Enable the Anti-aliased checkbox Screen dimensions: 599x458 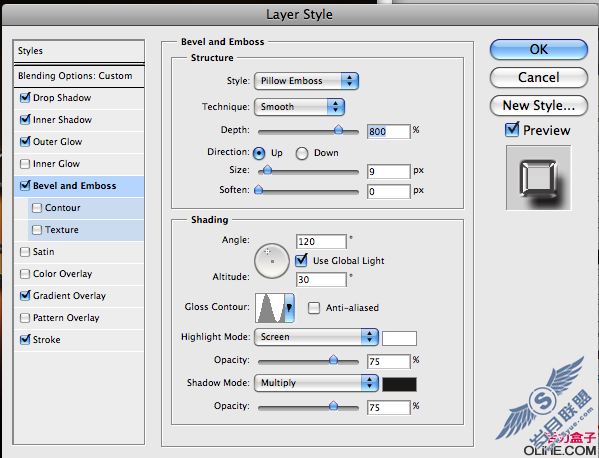[x=314, y=308]
